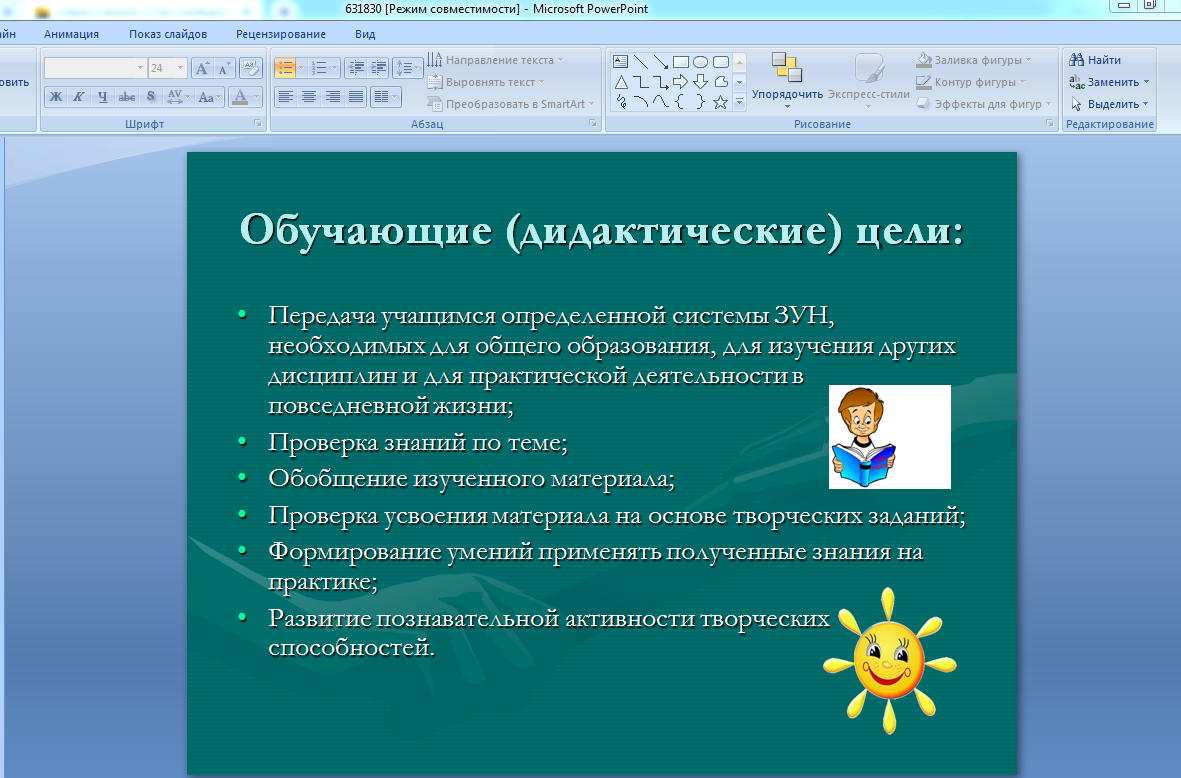Select the Arrow line shape
Image resolution: width=1181 pixels, height=778 pixels.
point(661,62)
